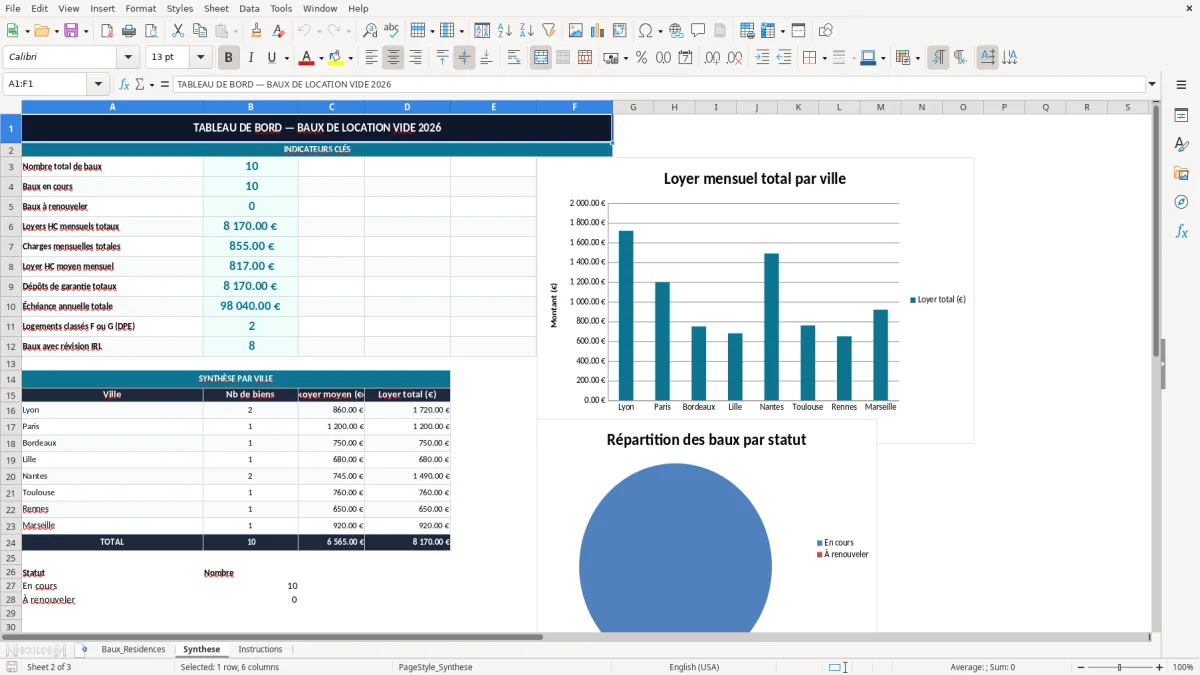
Task: Run the spelling check (abc icon)
Action: coord(391,31)
